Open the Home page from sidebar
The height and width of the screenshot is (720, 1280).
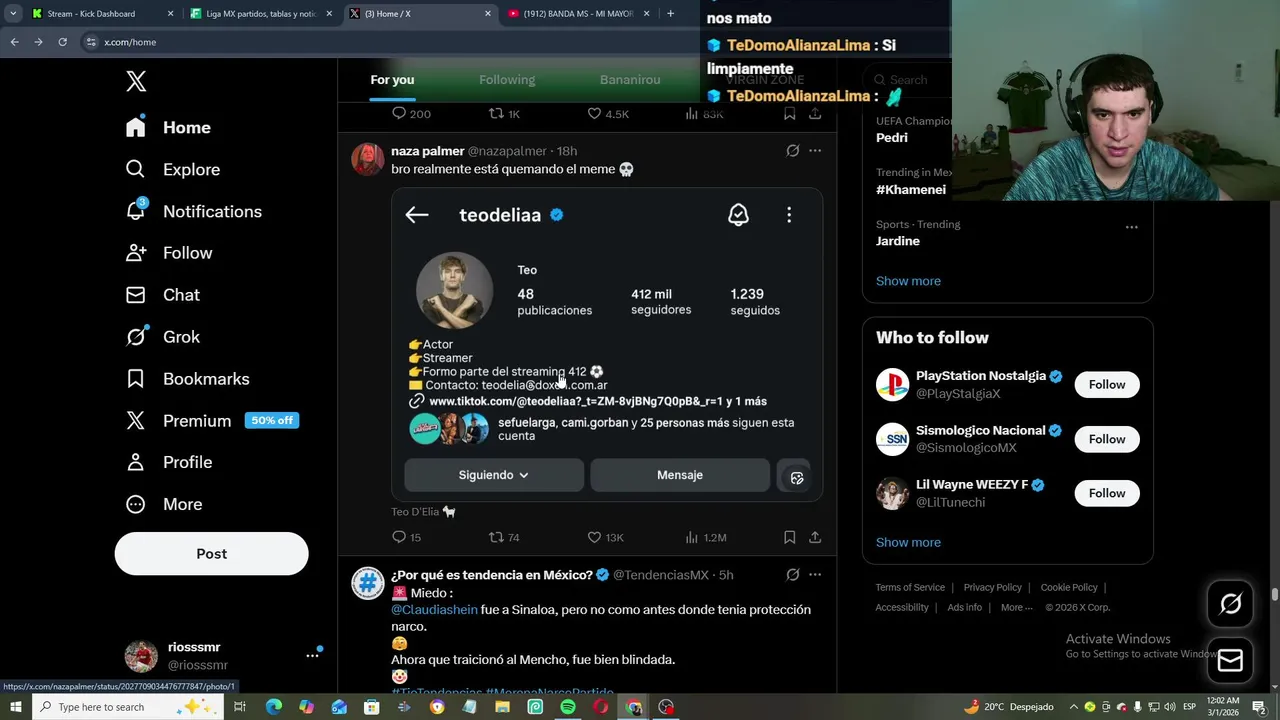[168, 127]
